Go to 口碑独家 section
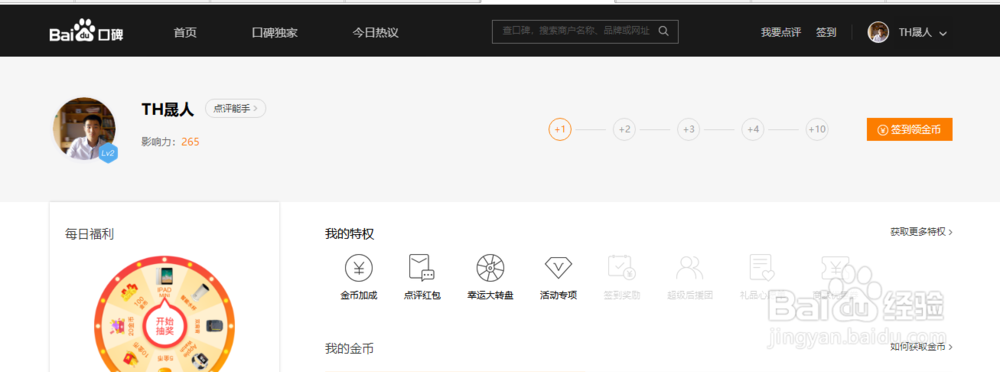Screen dimensions: 1000x372 point(274,33)
